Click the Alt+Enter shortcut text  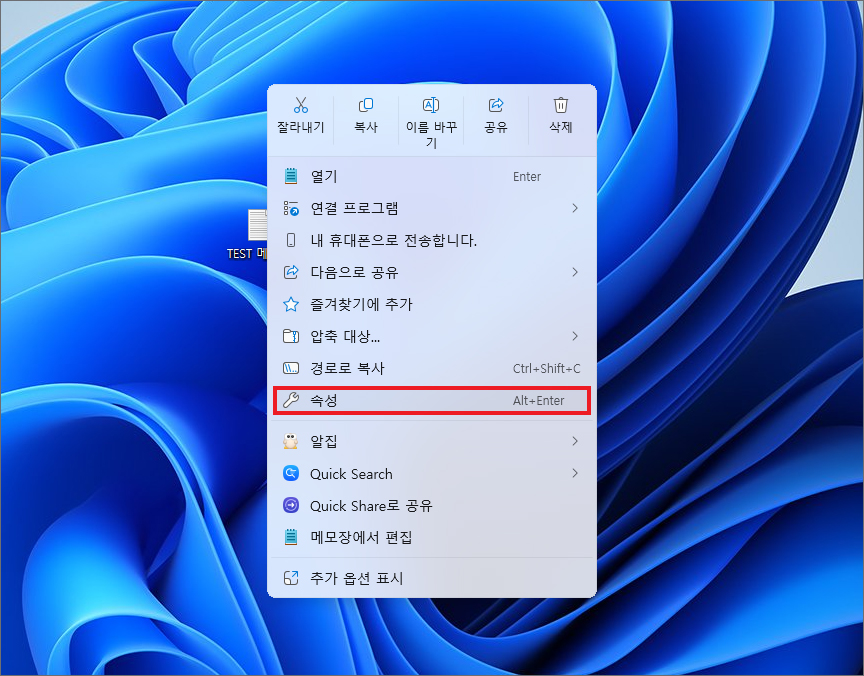click(538, 401)
